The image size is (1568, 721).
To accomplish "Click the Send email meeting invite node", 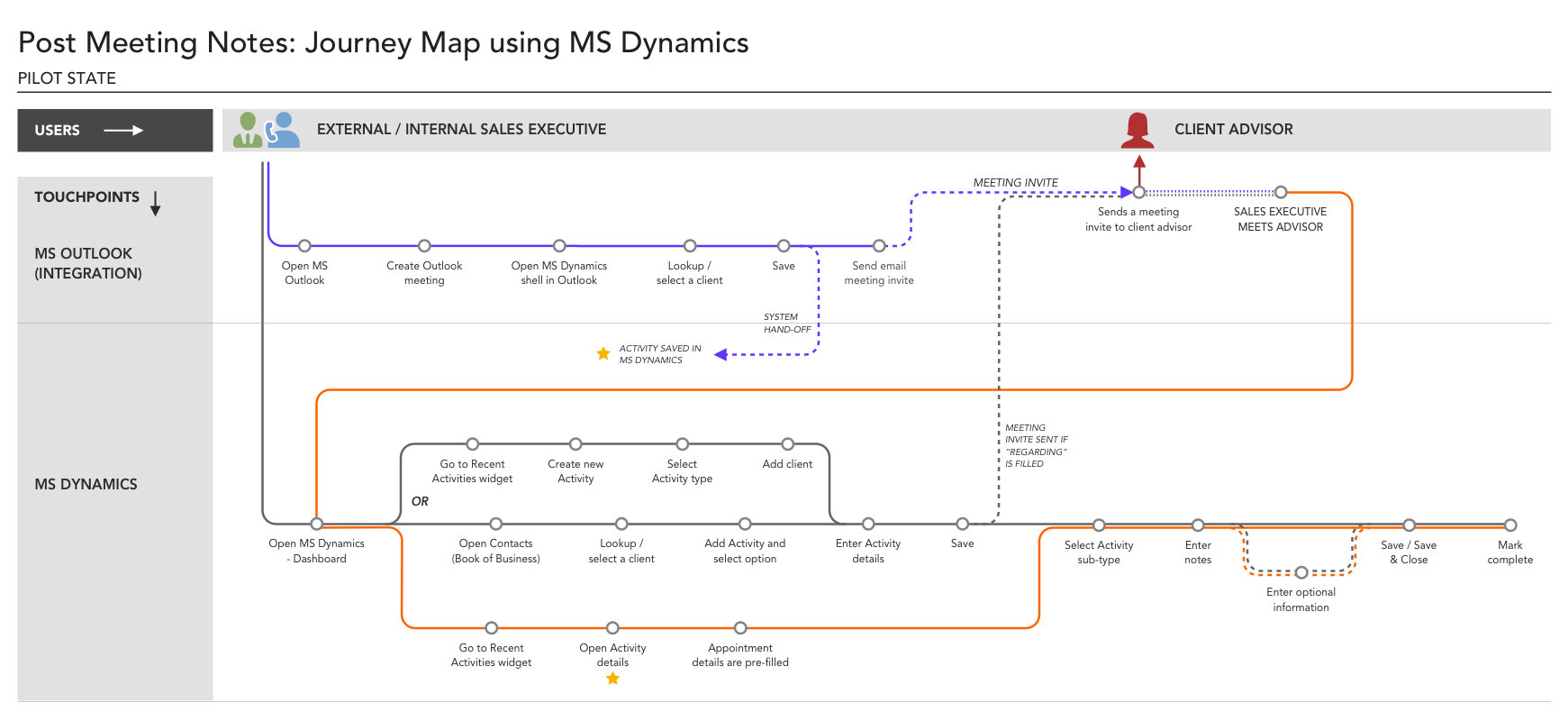I will click(879, 246).
